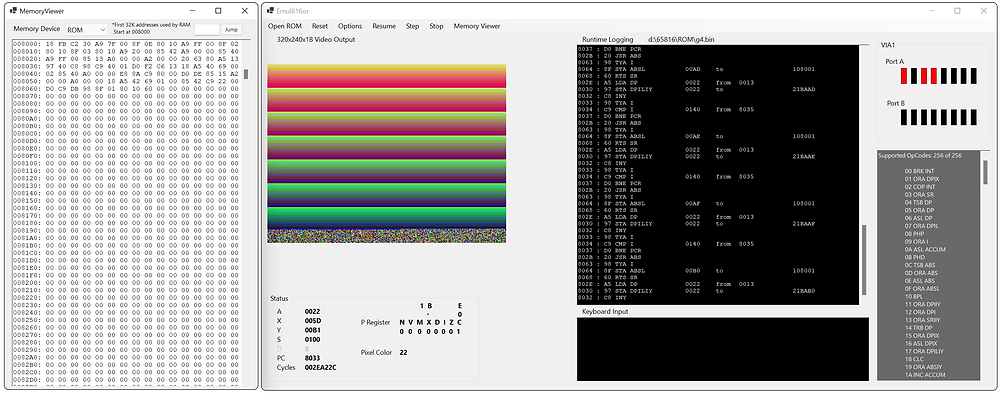The height and width of the screenshot is (394, 1000).
Task: Maximize the MemoryViewer window
Action: coord(218,11)
